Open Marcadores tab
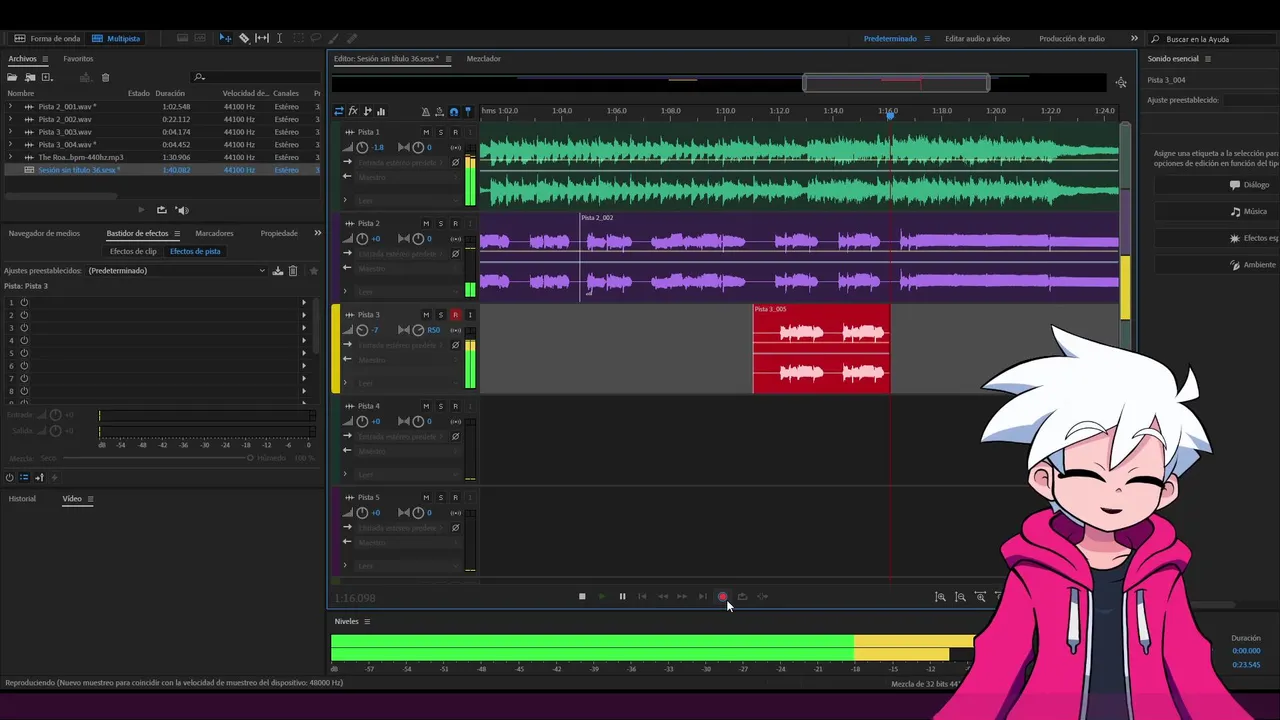This screenshot has width=1280, height=720. [x=214, y=233]
